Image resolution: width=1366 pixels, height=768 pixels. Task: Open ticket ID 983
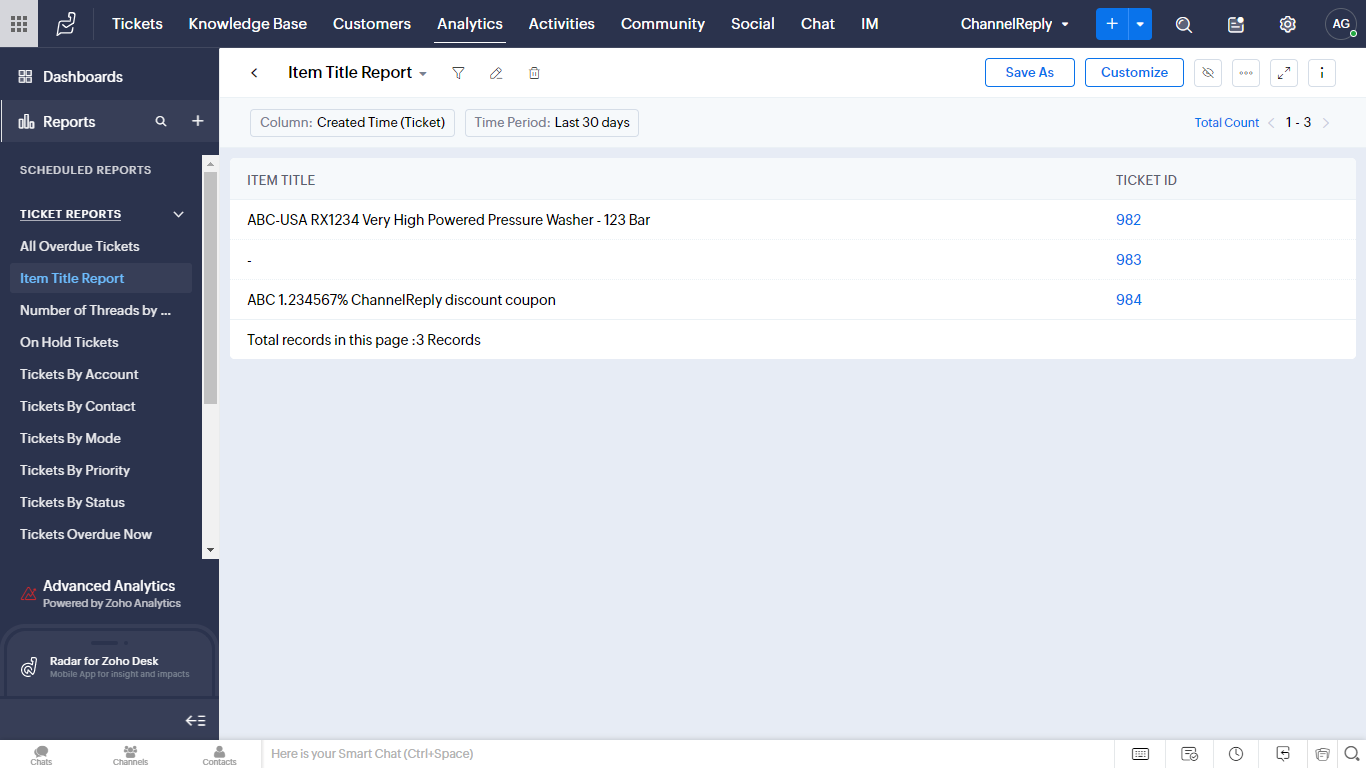1129,260
